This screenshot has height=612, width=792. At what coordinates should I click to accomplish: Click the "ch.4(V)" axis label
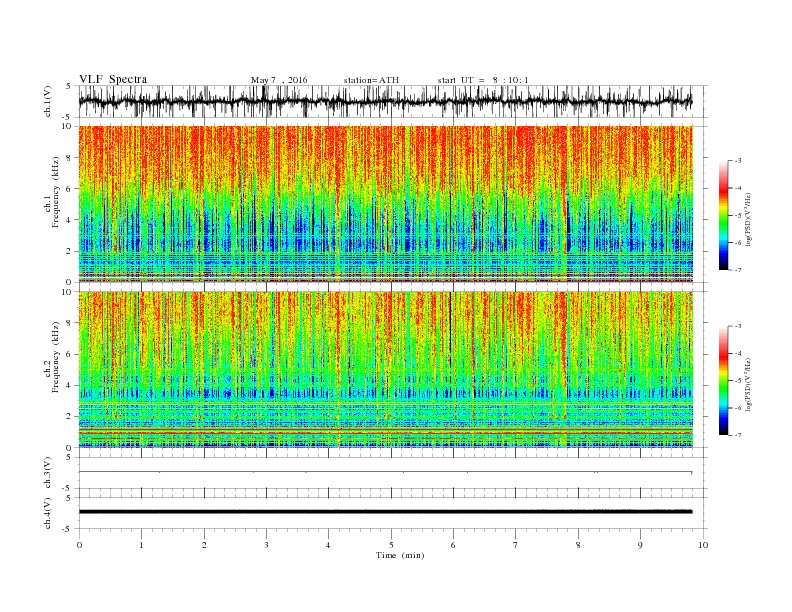click(48, 513)
